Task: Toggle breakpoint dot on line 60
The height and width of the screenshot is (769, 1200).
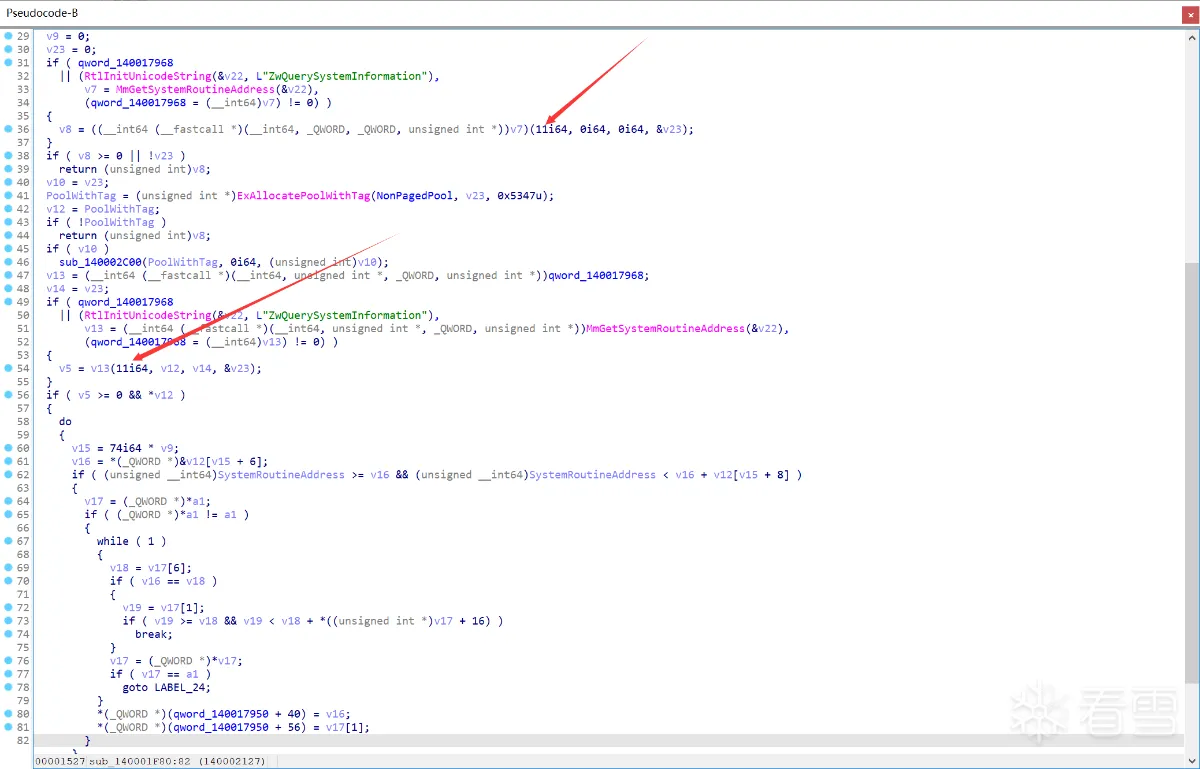Action: (9, 448)
